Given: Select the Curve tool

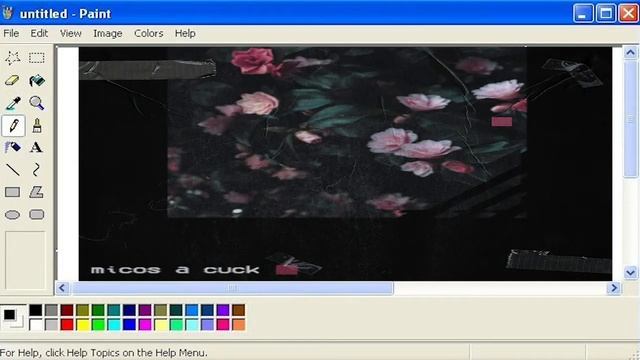Looking at the screenshot, I should tap(37, 169).
